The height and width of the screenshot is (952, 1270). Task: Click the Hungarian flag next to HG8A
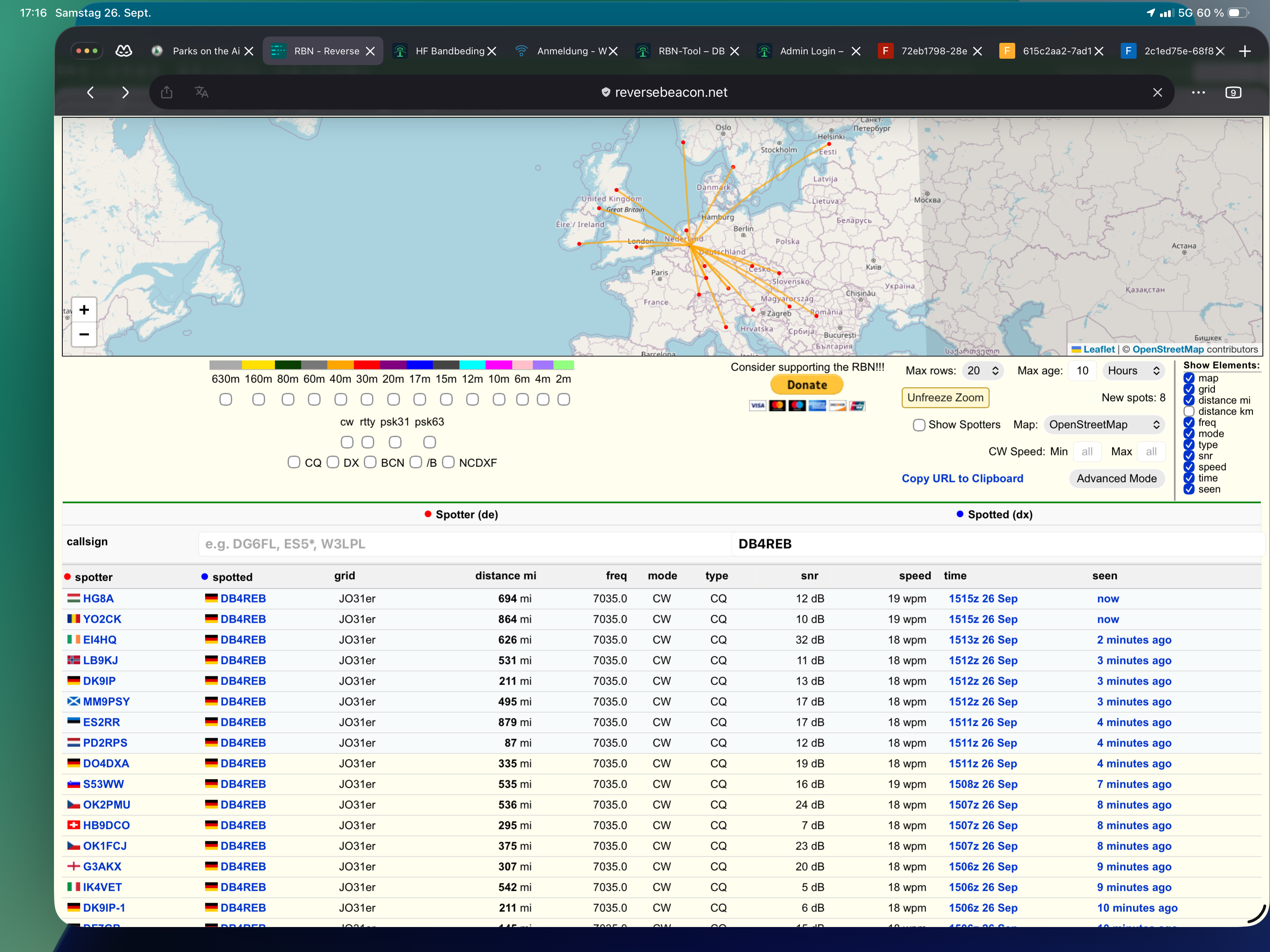pyautogui.click(x=73, y=599)
